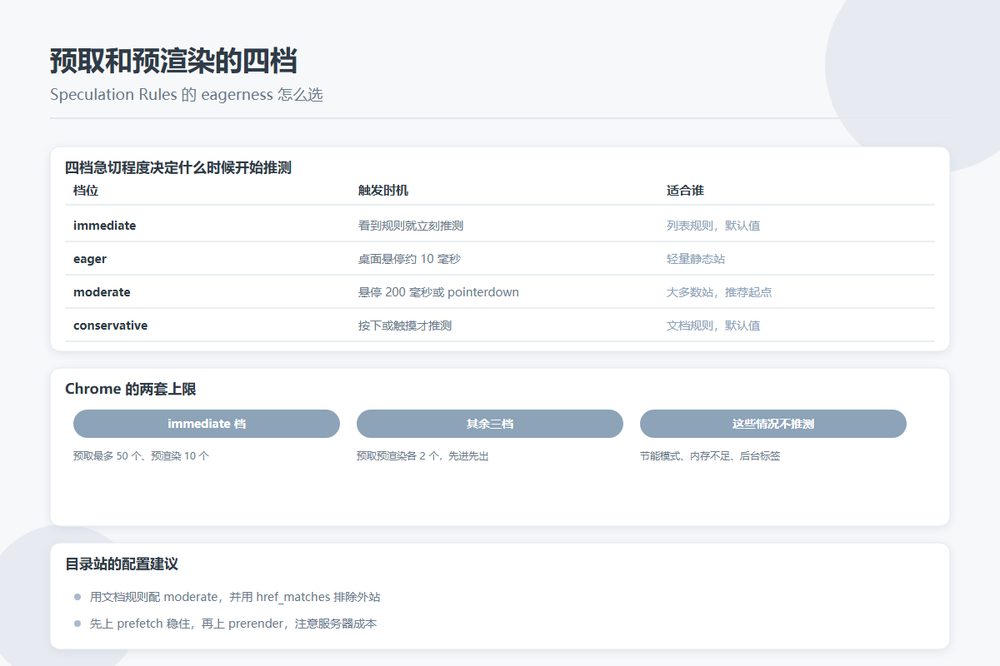Click bullet "先上 prefetch 稳住，再上 prerender，注意服务器成本"
Viewport: 1000px width, 666px height.
tap(233, 623)
